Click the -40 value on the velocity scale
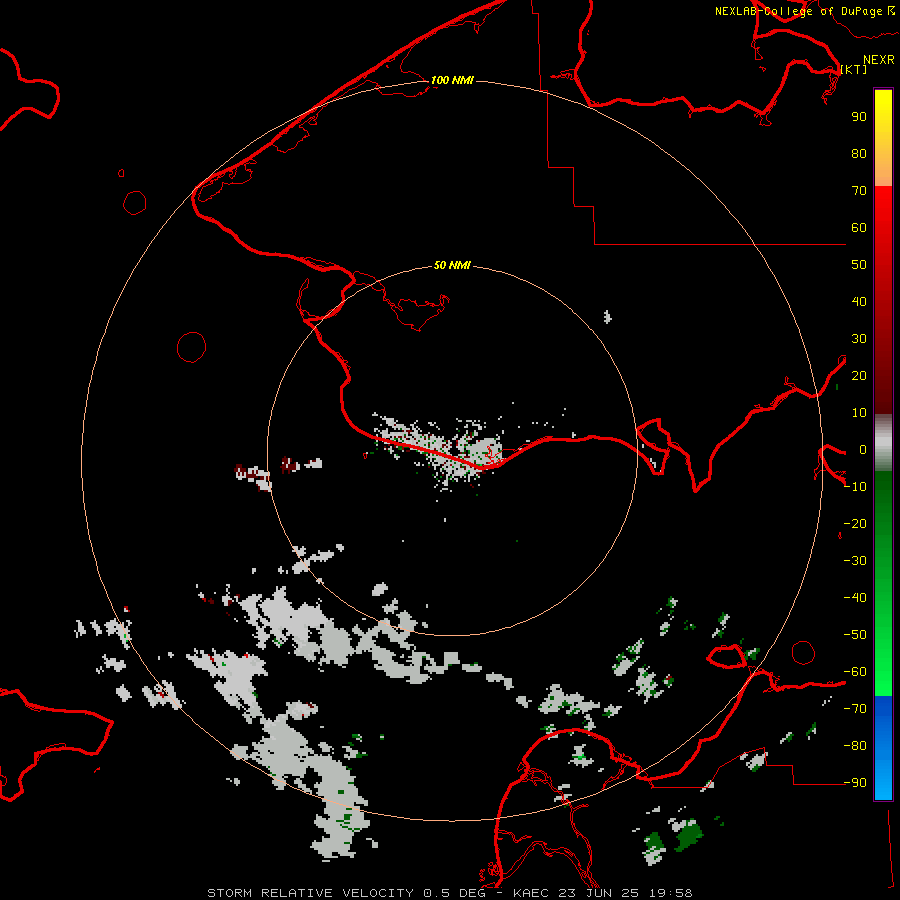The image size is (900, 900). click(855, 598)
